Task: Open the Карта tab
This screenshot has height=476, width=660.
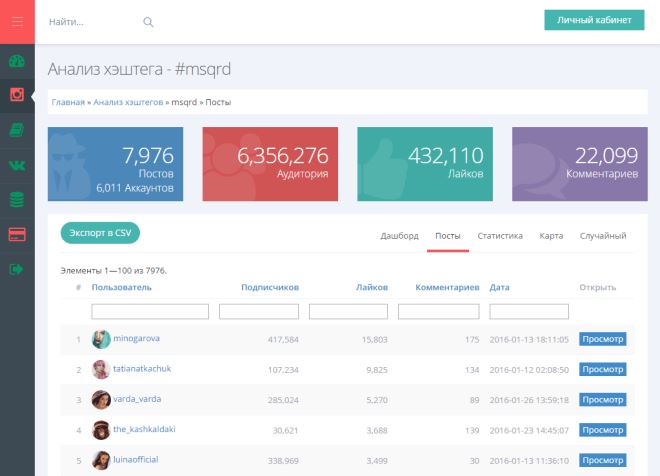Action: (x=551, y=236)
